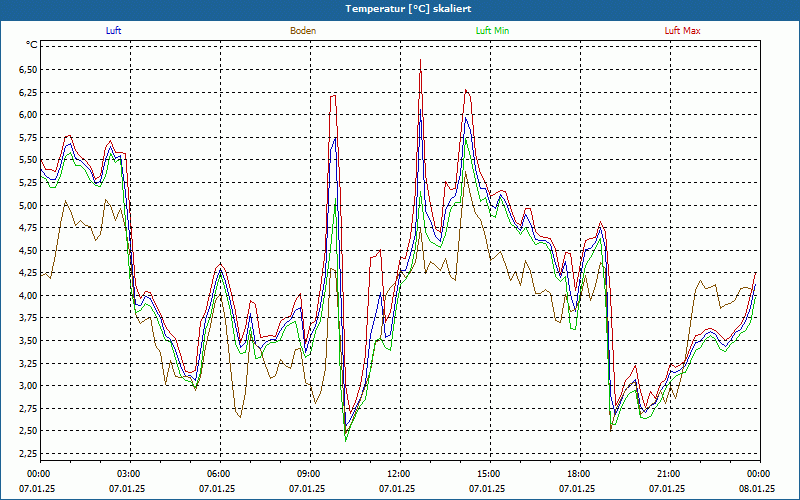Click the 3,25 y-axis value
The width and height of the screenshot is (800, 500).
[28, 363]
